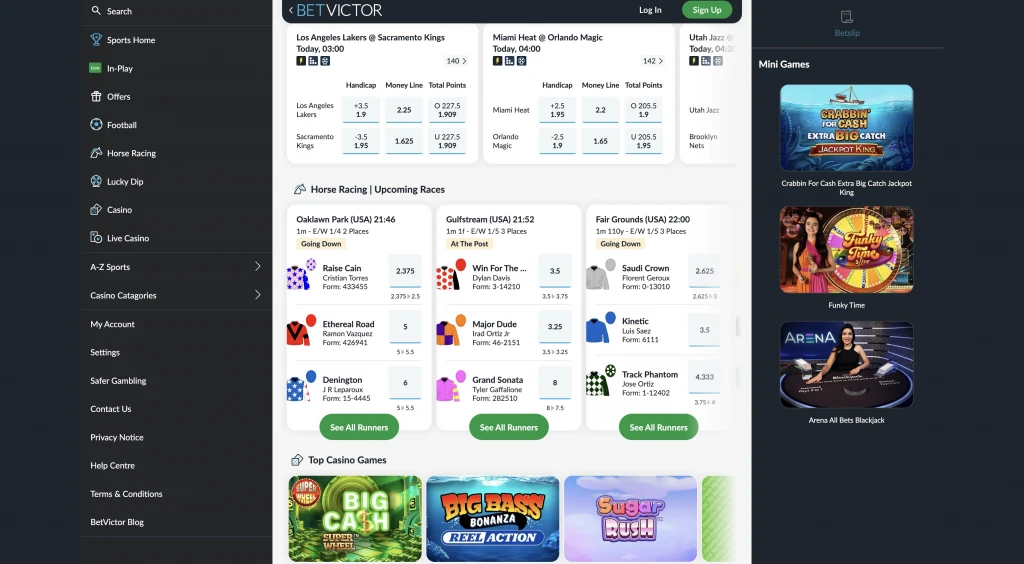Expand Casino Categories chevron
1024x564 pixels.
point(257,295)
